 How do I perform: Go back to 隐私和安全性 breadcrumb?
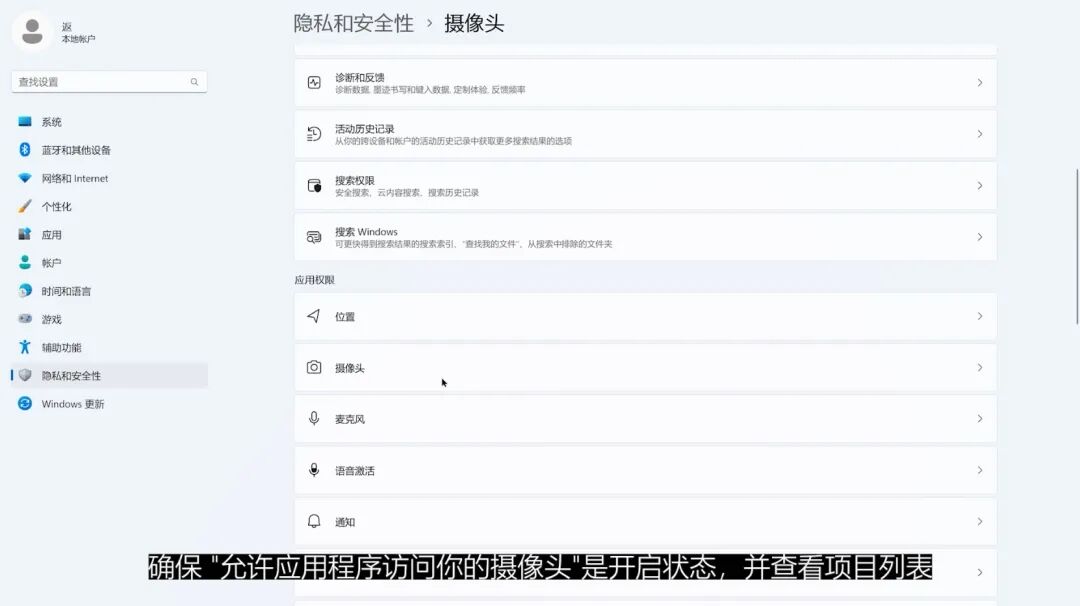353,23
